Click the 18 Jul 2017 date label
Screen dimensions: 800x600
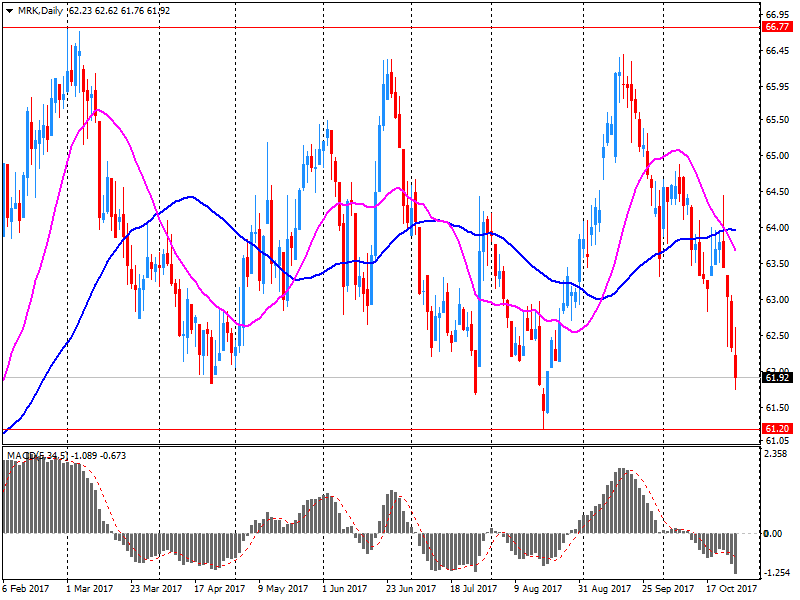(473, 589)
